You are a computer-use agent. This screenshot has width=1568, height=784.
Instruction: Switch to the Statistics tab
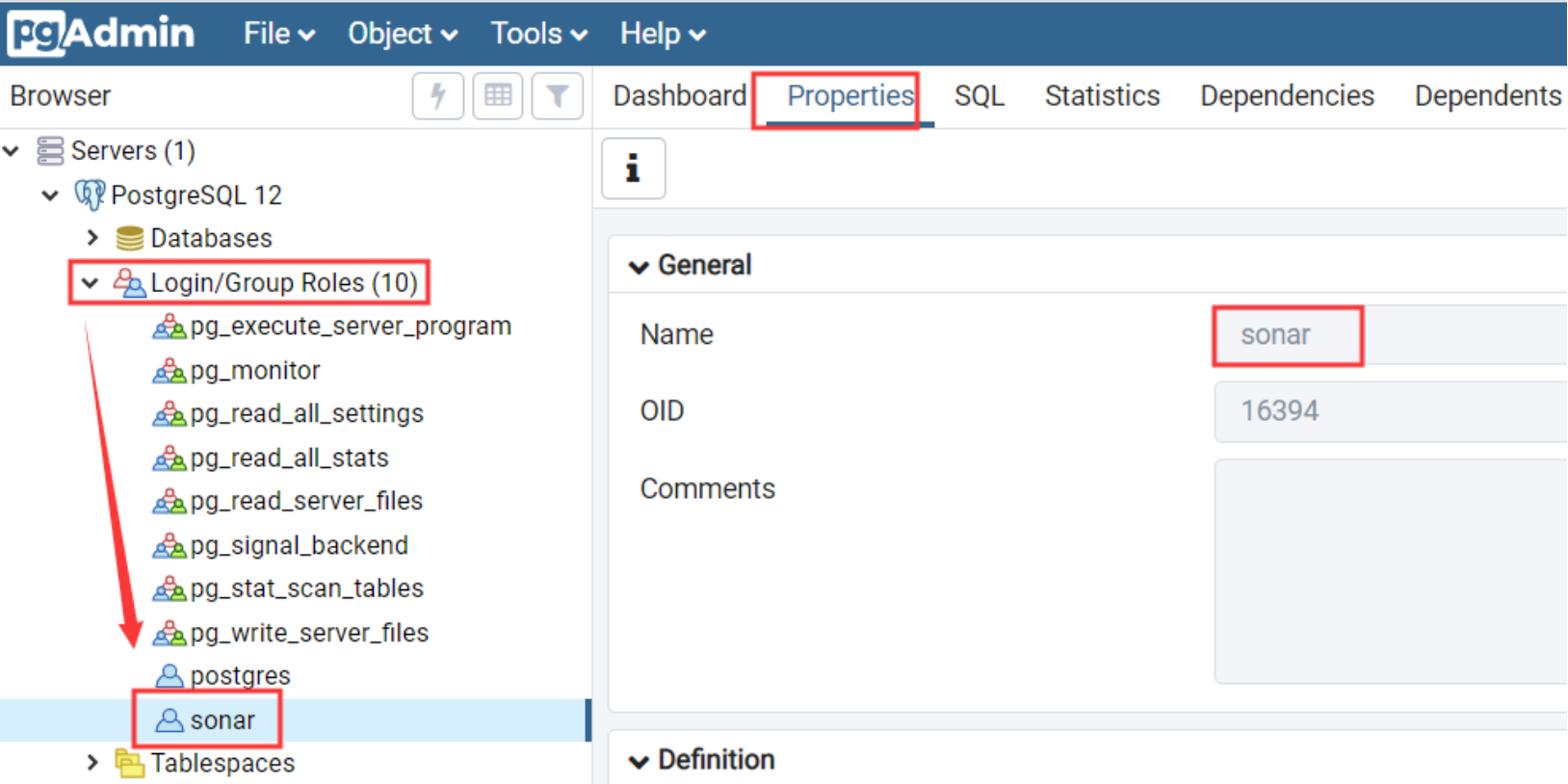coord(1103,96)
